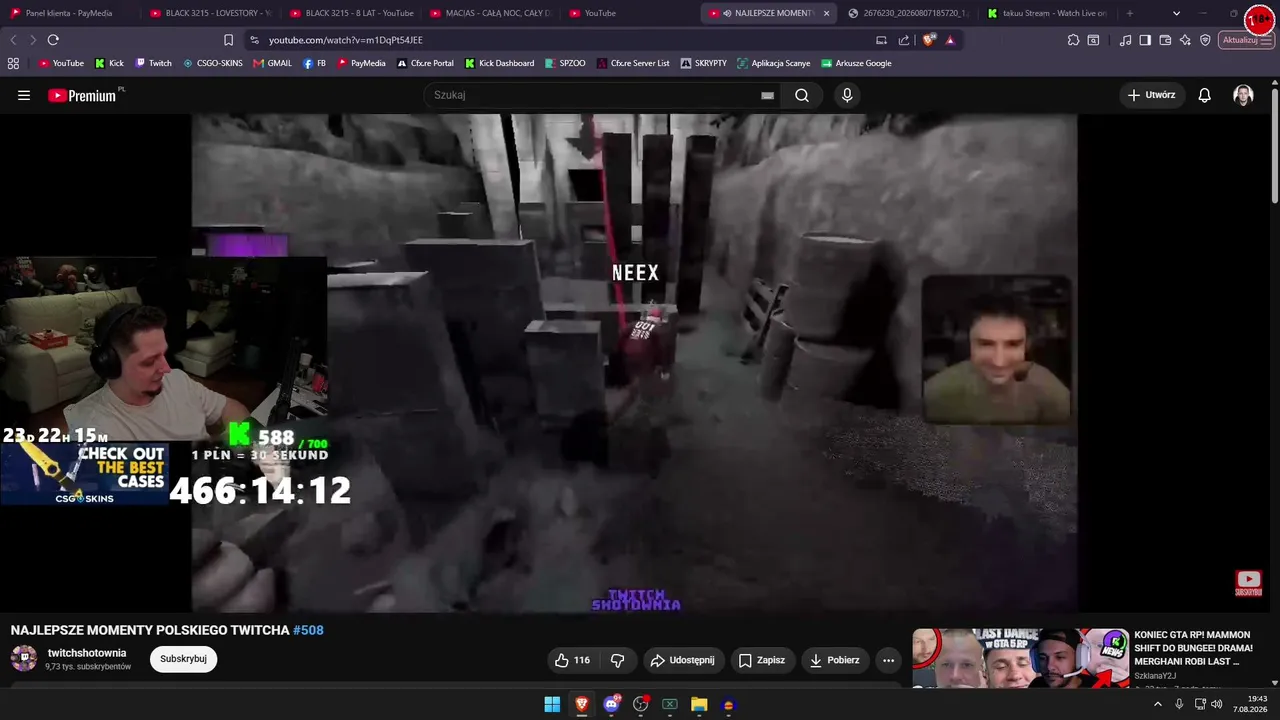Click the Aktualizuj browser update button
Screen dimensions: 1280x720
(x=1246, y=40)
